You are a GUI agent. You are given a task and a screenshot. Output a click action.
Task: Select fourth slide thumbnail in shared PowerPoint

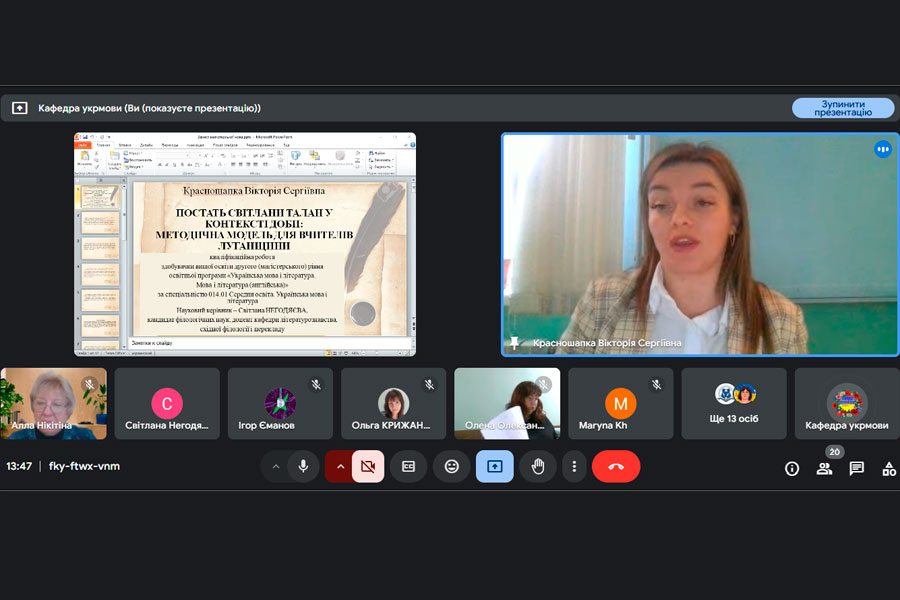[x=100, y=274]
